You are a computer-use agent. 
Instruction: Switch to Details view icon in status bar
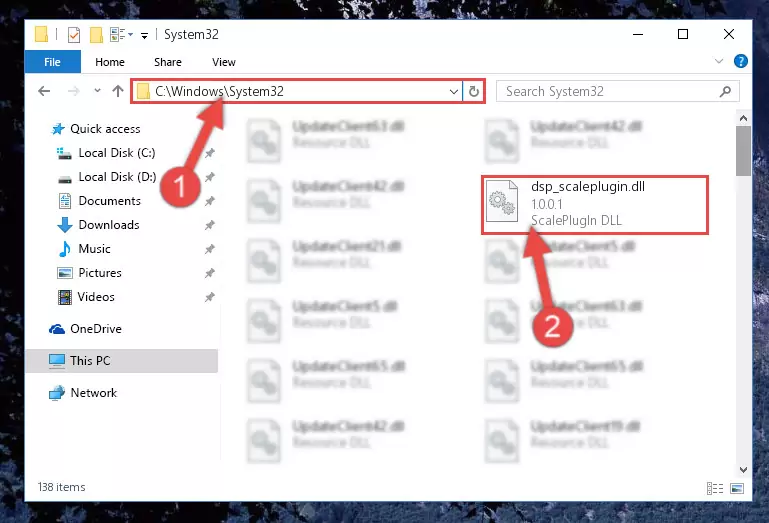click(715, 488)
